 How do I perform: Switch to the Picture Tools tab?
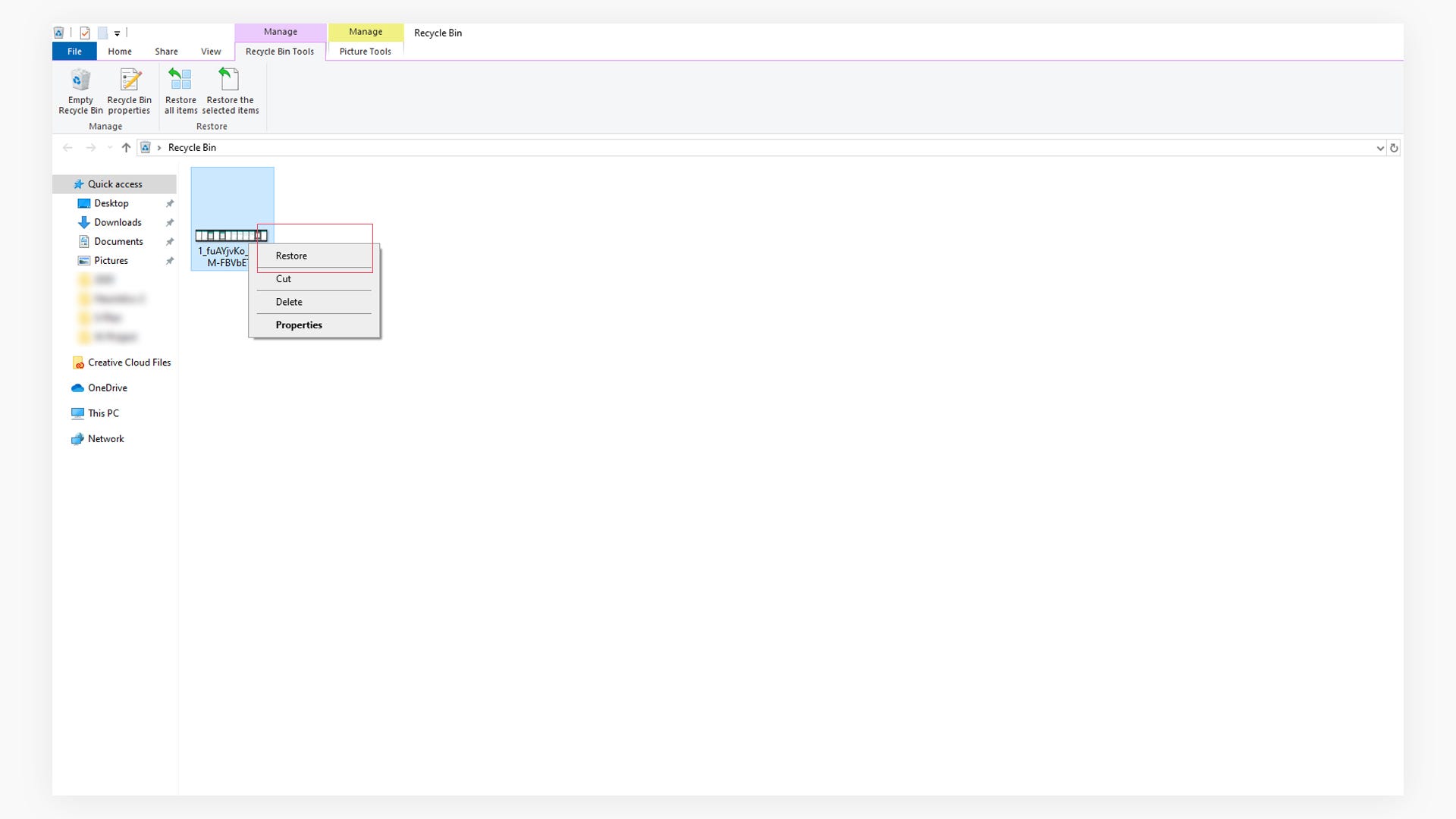coord(365,52)
